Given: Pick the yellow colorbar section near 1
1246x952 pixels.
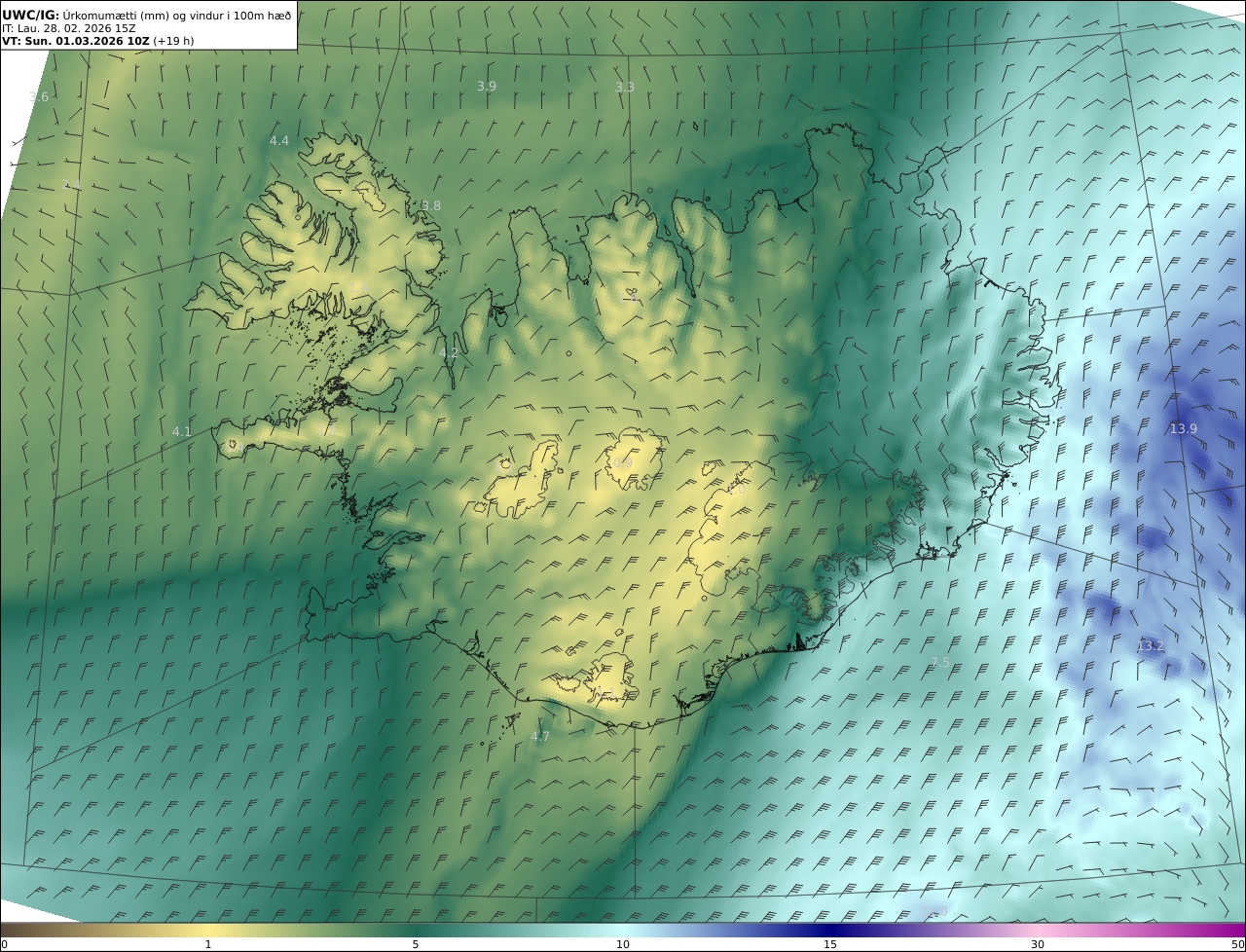Looking at the screenshot, I should pyautogui.click(x=208, y=929).
